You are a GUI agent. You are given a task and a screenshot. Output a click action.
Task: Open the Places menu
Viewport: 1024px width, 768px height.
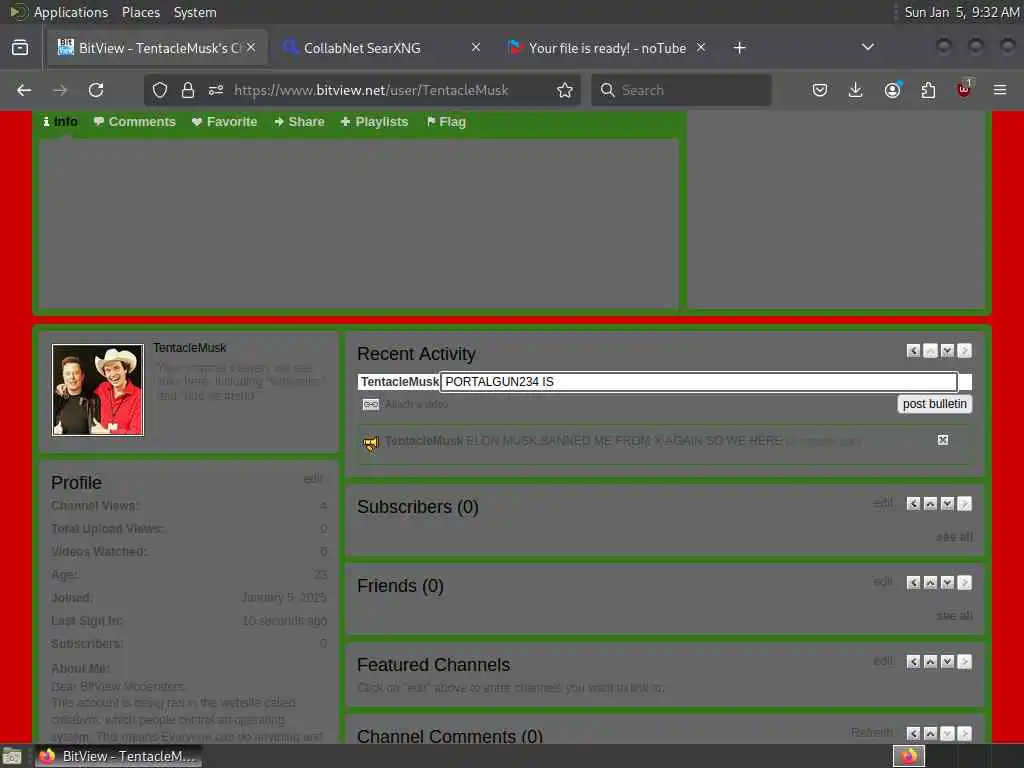pos(140,12)
